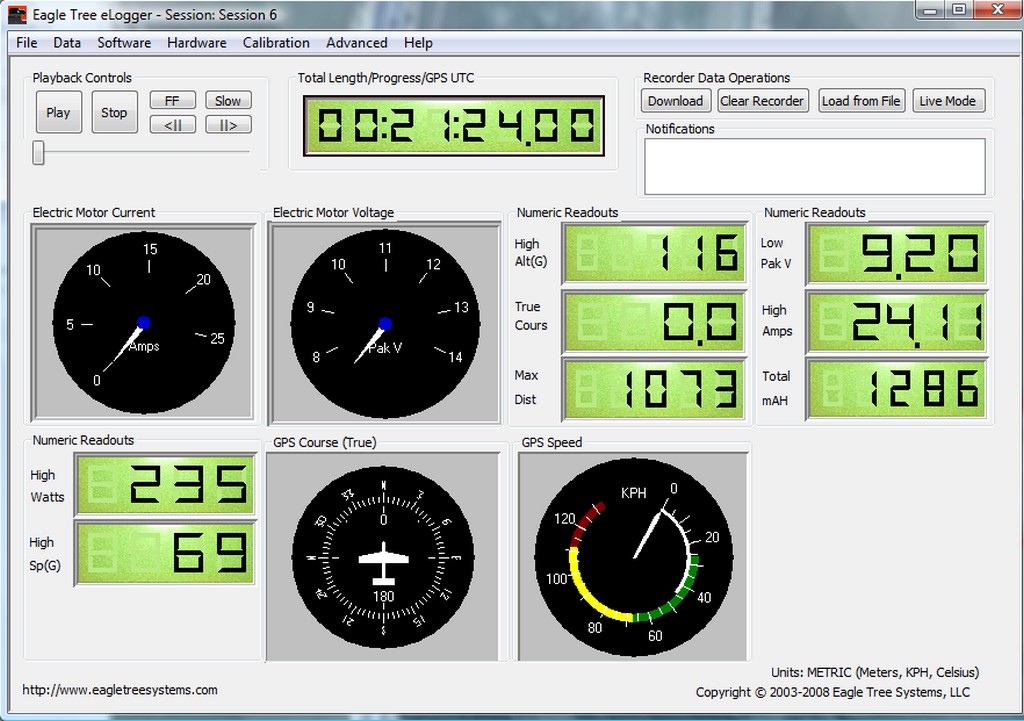Open the Help menu
This screenshot has height=721, width=1024.
coord(418,43)
